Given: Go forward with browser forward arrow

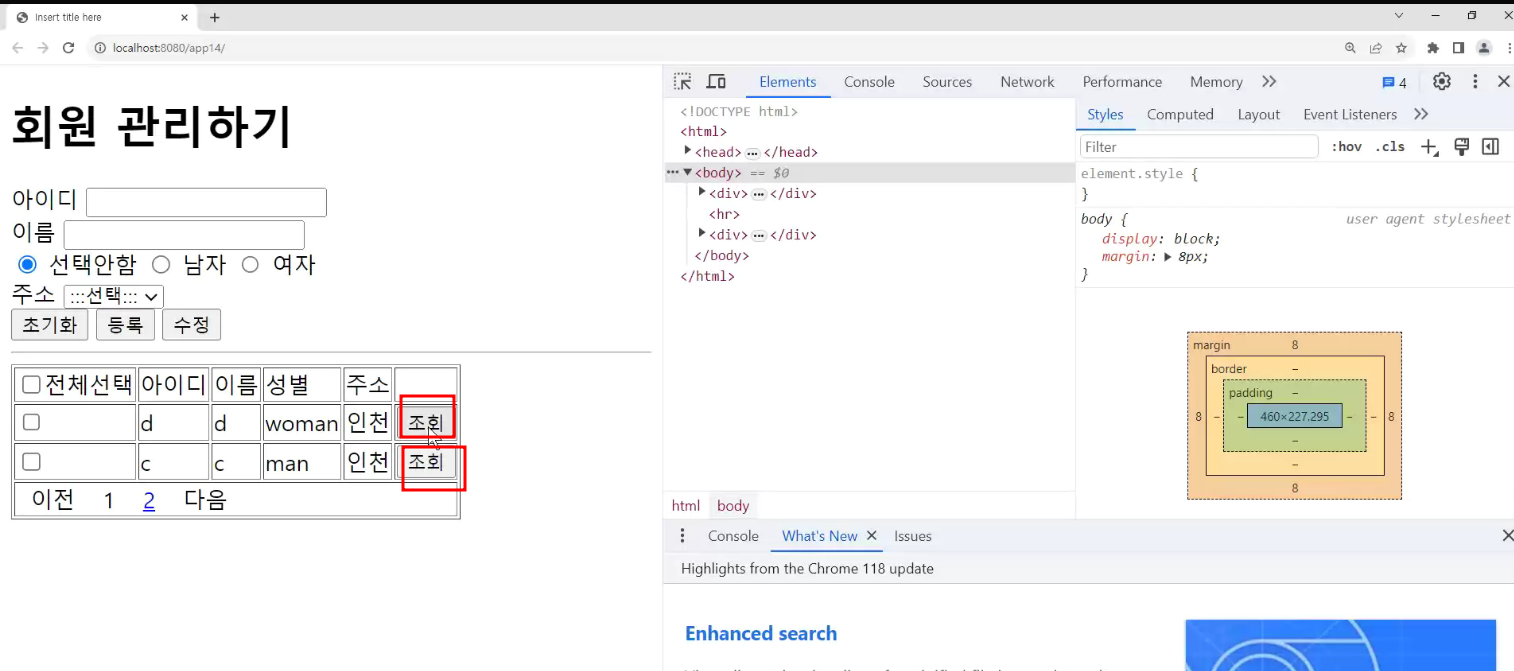Looking at the screenshot, I should tap(43, 48).
